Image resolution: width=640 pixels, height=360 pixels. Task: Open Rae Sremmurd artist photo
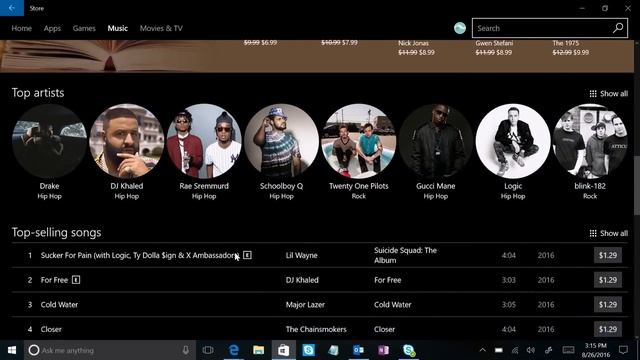204,141
